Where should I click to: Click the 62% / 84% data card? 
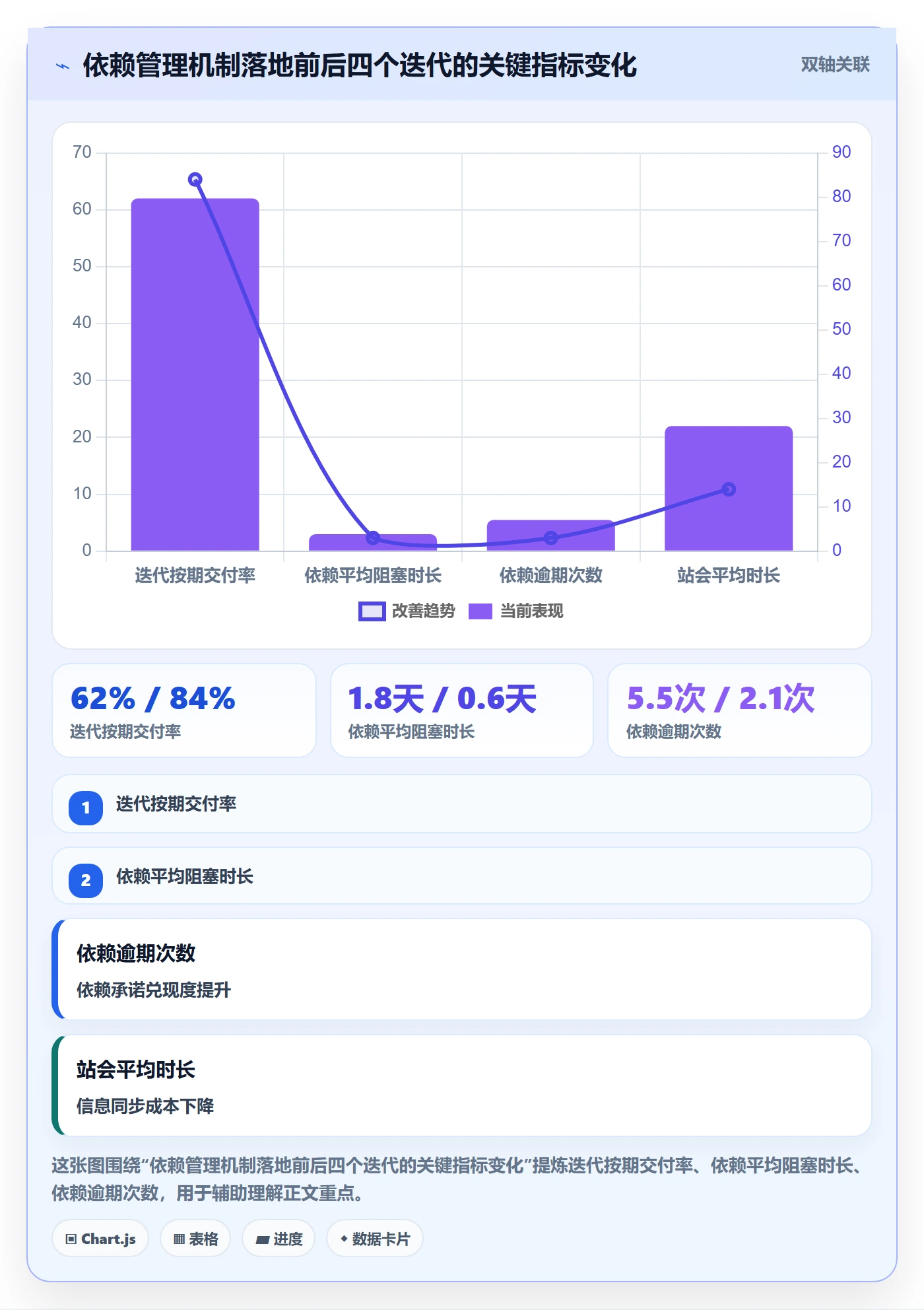point(184,710)
